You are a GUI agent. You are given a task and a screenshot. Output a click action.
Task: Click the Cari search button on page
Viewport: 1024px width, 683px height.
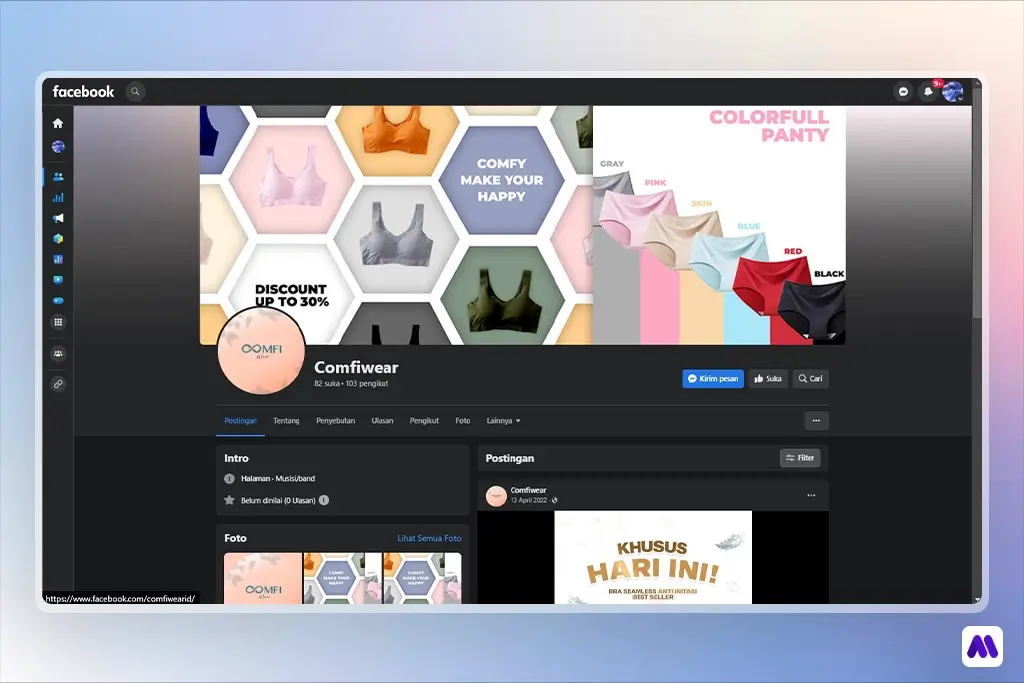(810, 379)
